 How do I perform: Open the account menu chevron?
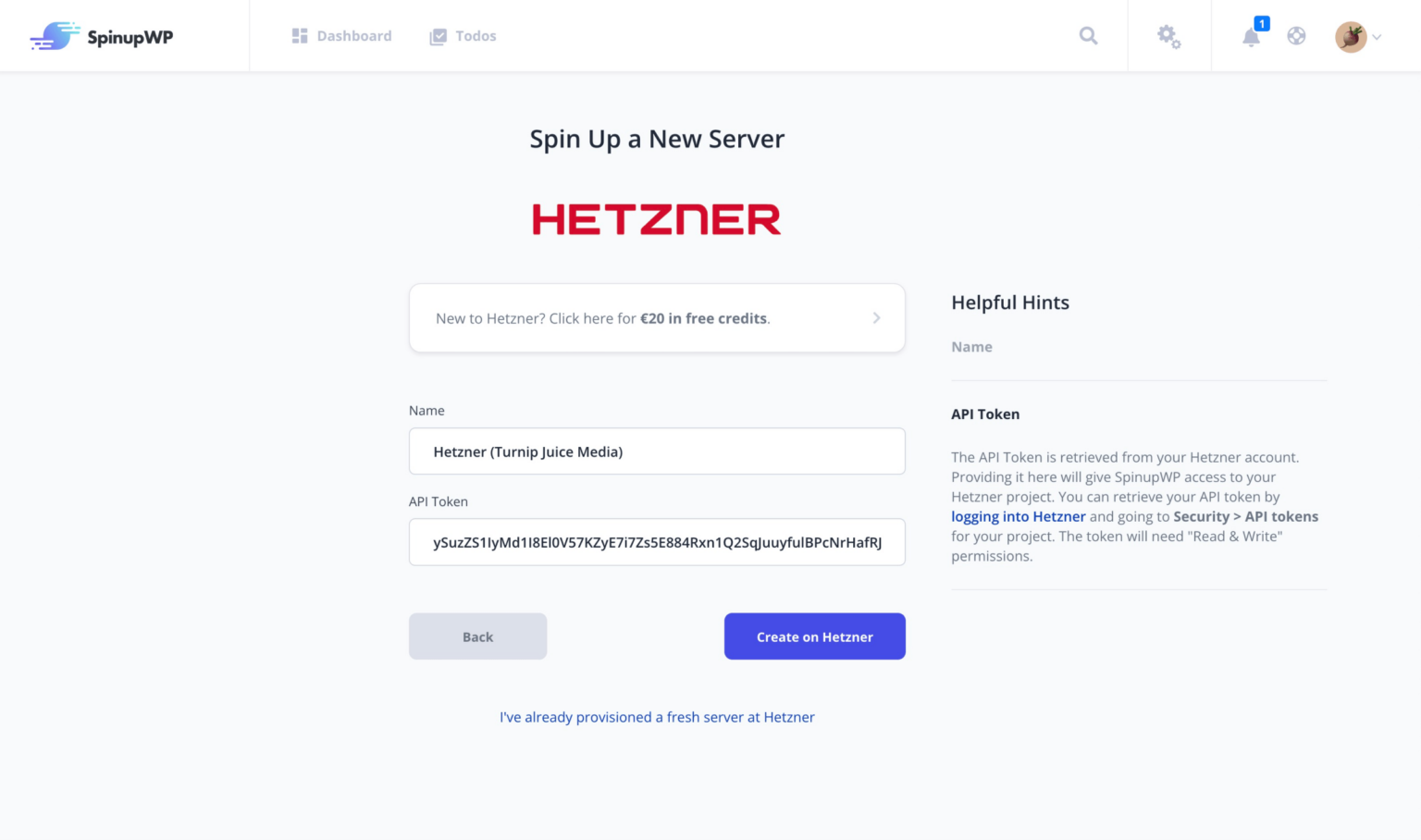[x=1378, y=37]
